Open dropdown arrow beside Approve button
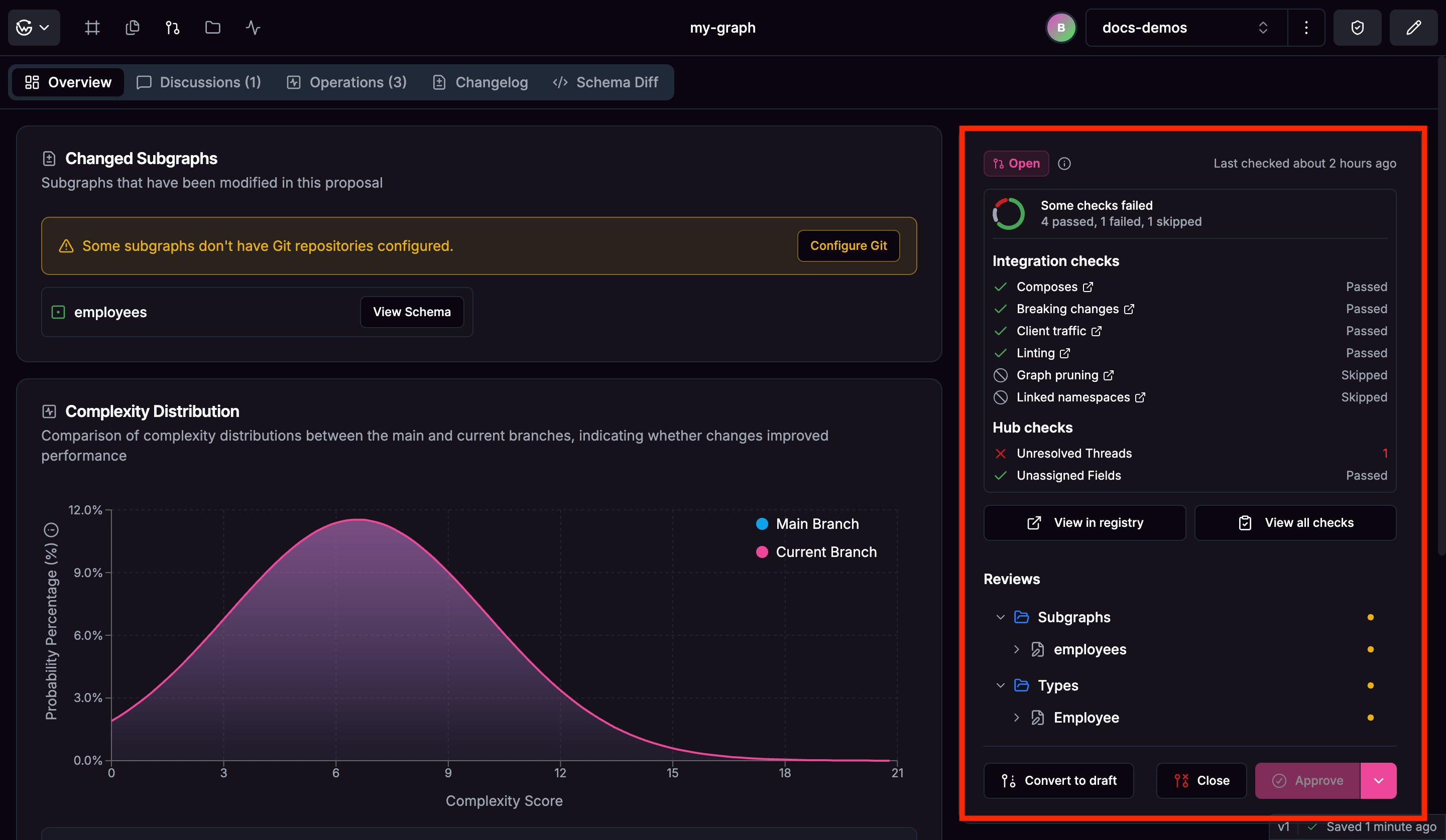The width and height of the screenshot is (1446, 840). [x=1378, y=780]
